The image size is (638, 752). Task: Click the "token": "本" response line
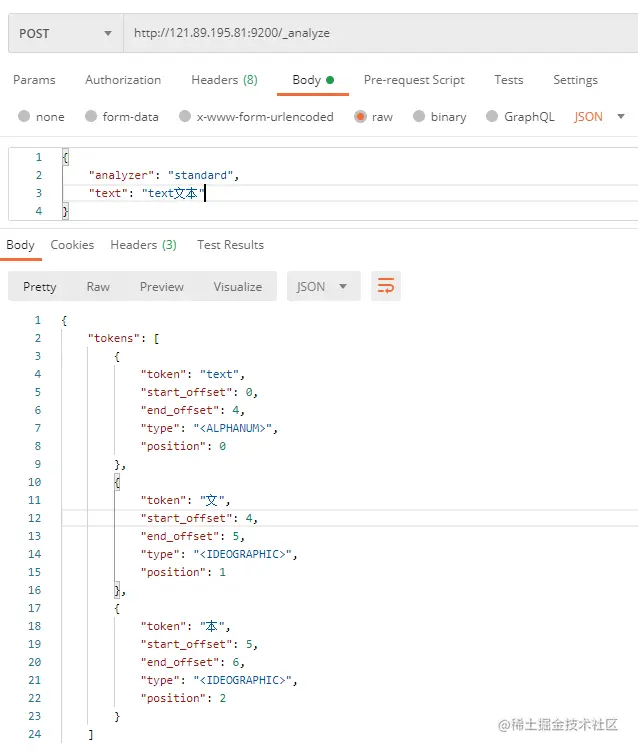click(x=185, y=626)
